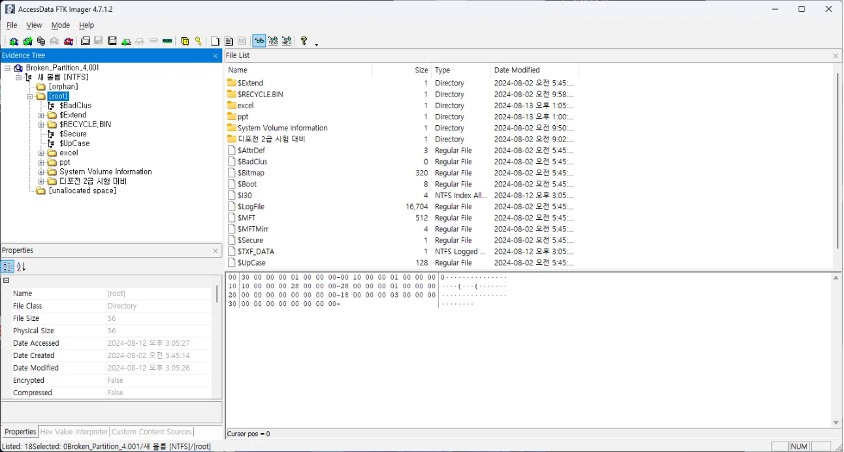Viewport: 844px width, 452px height.
Task: Sort File List by Date Modified column
Action: click(x=534, y=70)
